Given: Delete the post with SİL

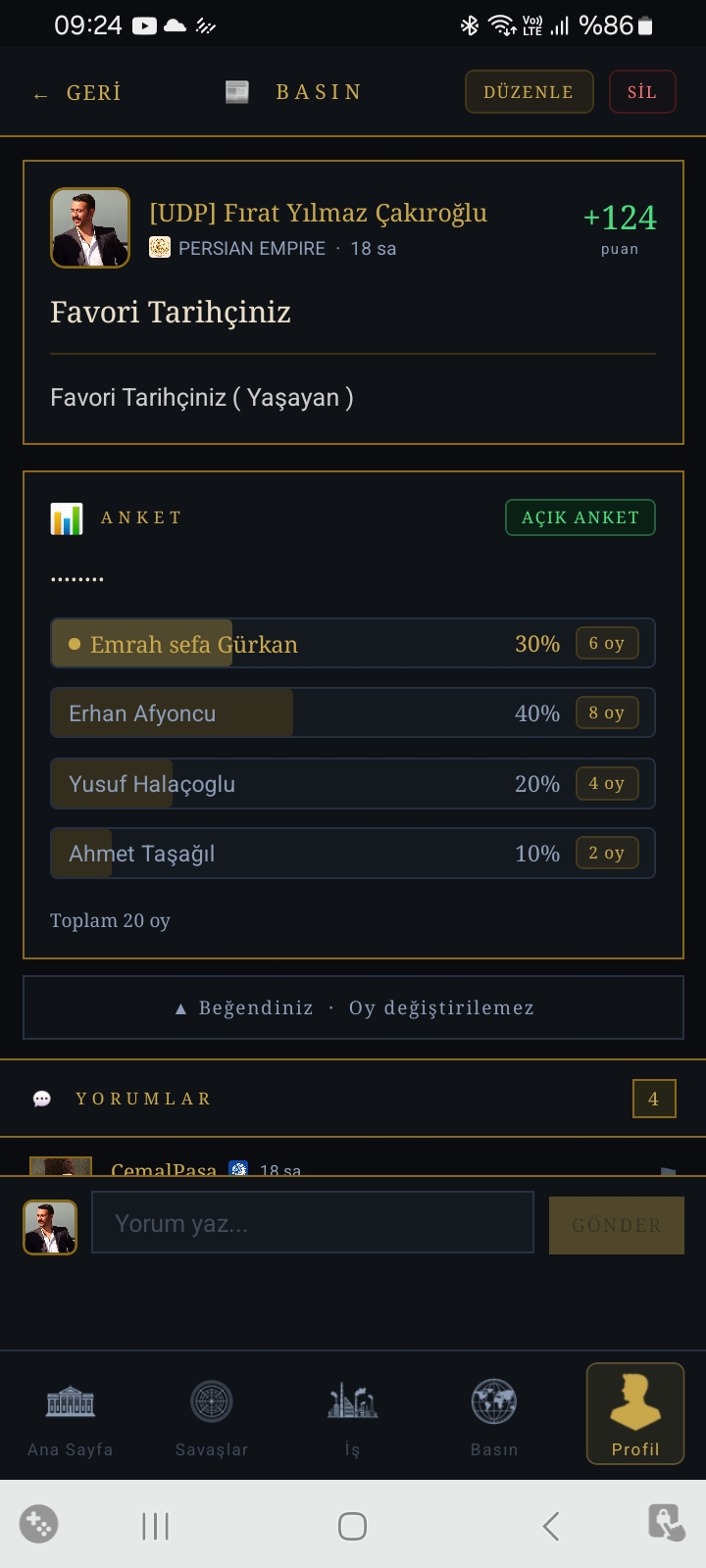Looking at the screenshot, I should pos(642,92).
